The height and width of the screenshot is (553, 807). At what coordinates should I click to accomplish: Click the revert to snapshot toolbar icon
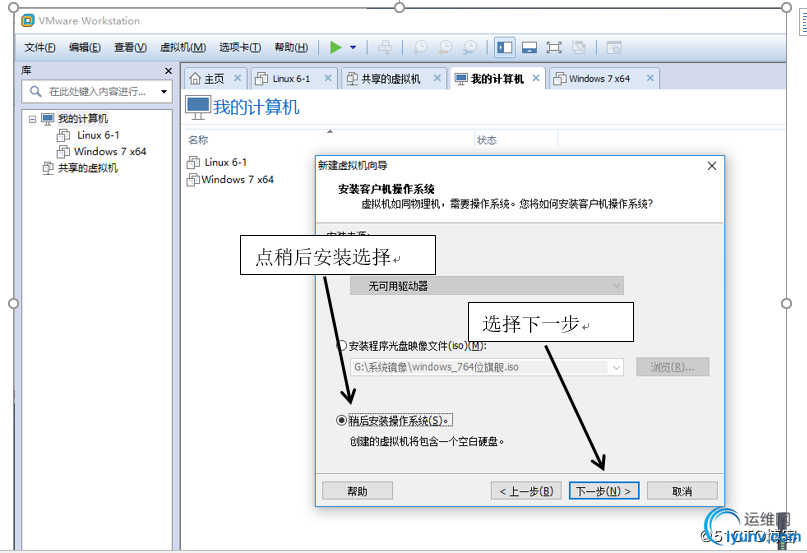coord(445,47)
